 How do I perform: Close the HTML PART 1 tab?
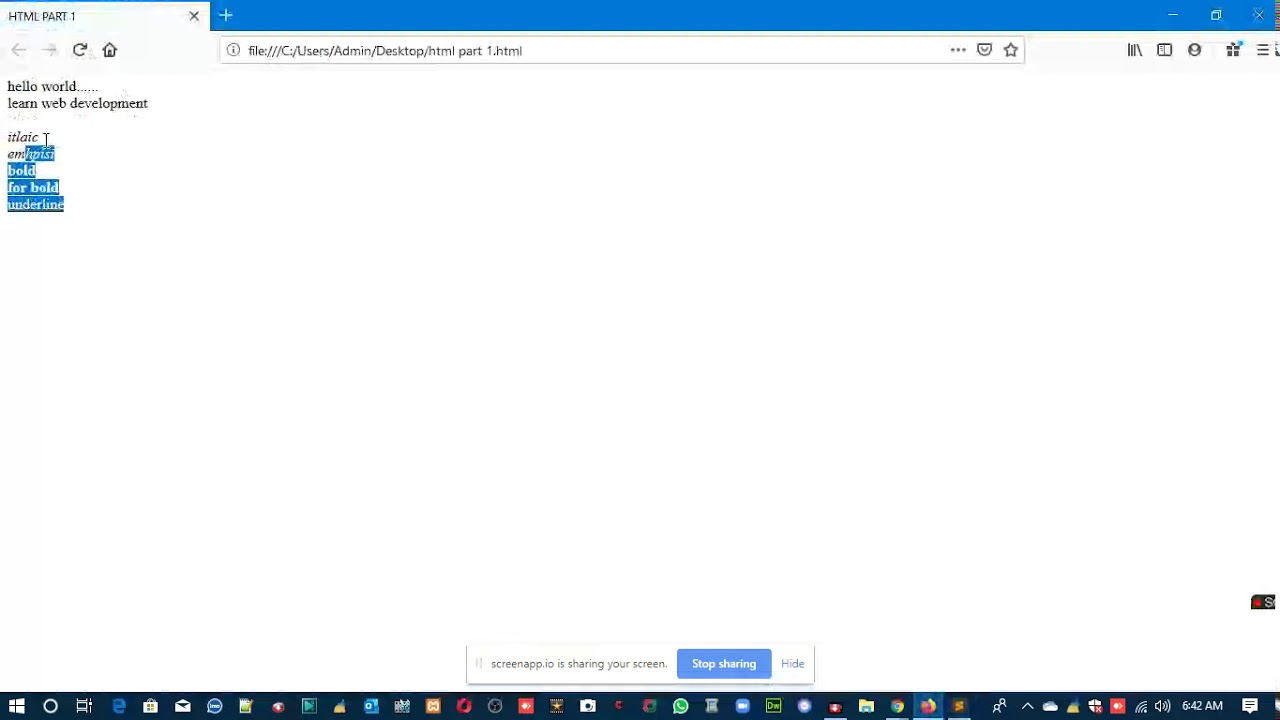point(194,16)
